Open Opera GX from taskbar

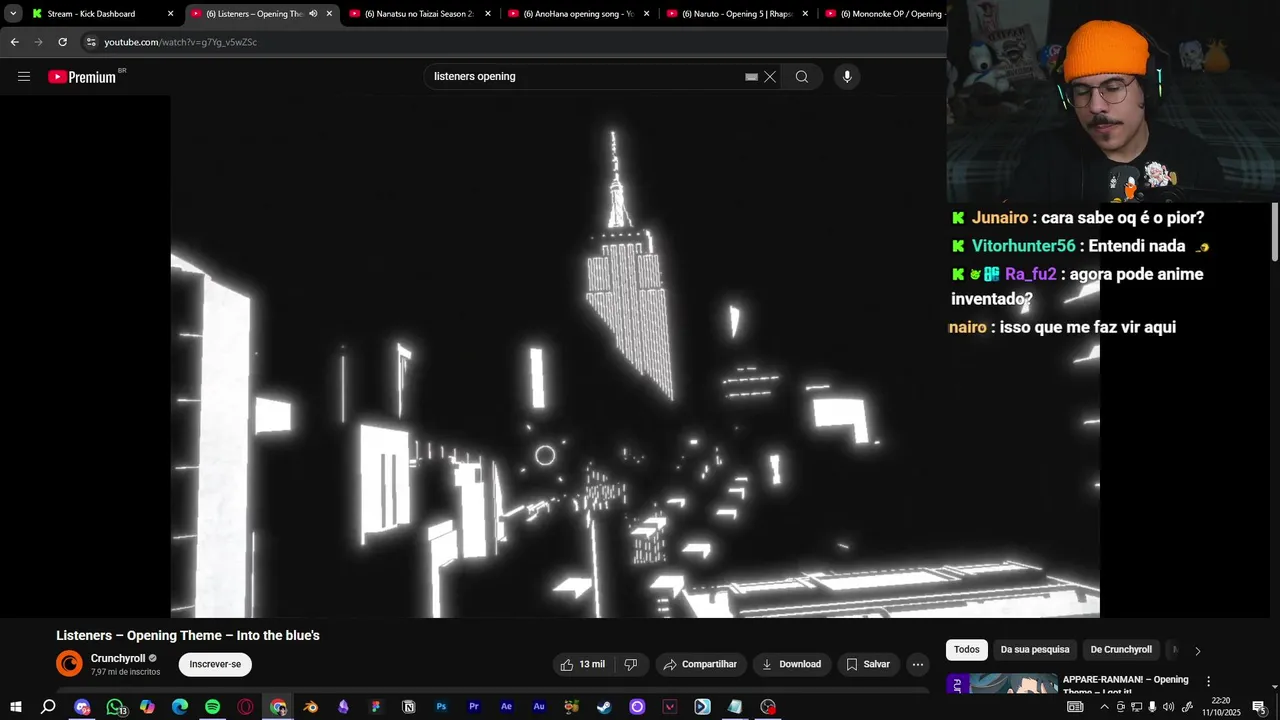[x=245, y=707]
